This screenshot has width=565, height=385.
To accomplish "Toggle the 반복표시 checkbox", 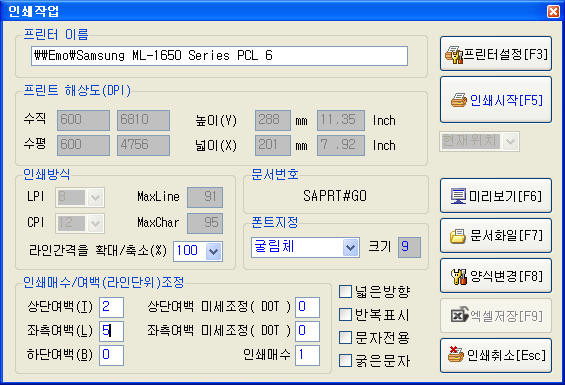I will coord(345,315).
